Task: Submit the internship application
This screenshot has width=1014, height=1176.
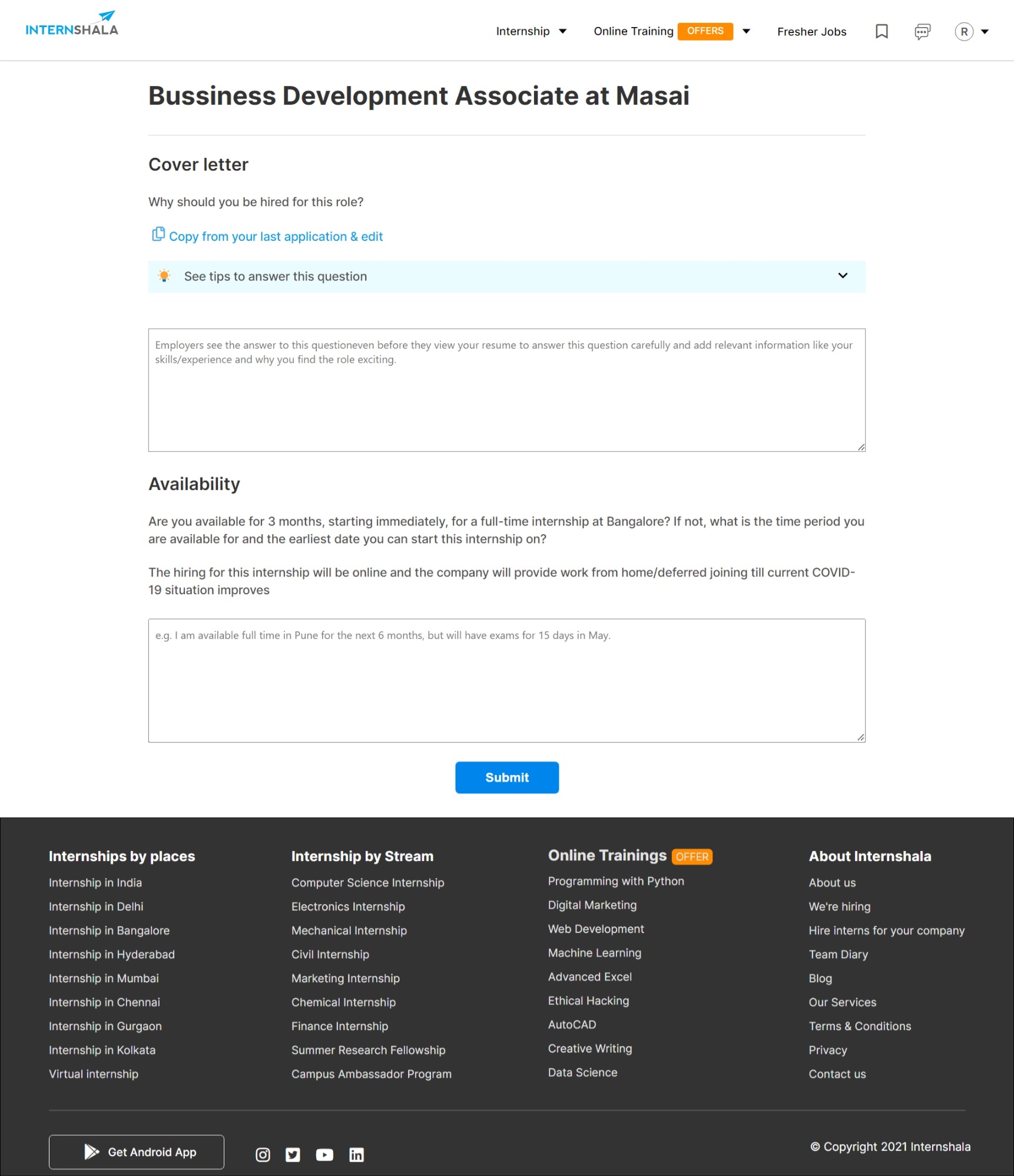Action: 506,777
